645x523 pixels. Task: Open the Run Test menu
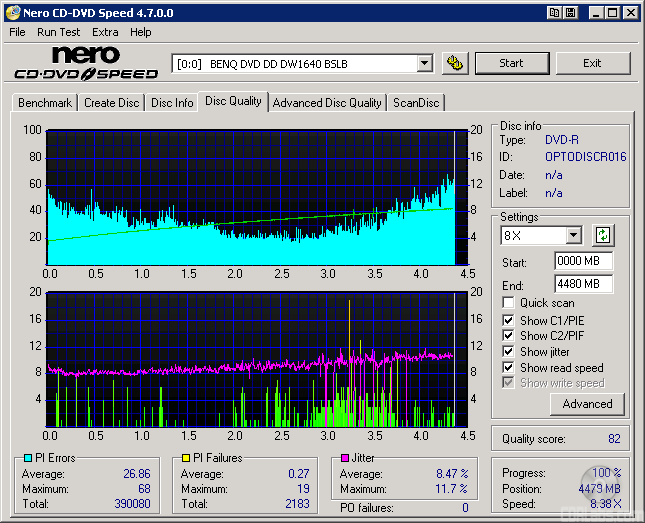pos(59,32)
